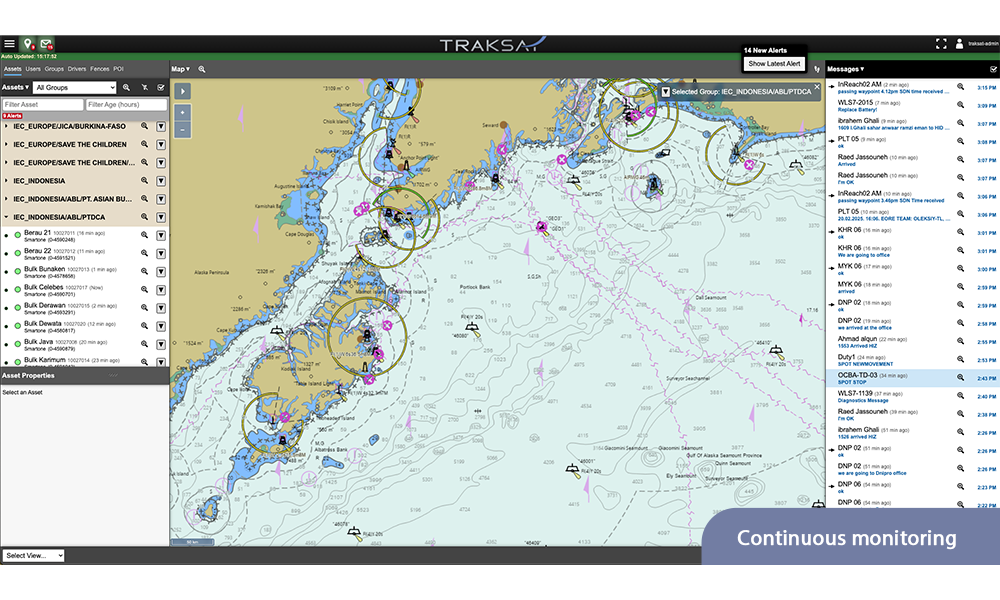This screenshot has width=1000, height=600.
Task: Enter fullscreen mode via top bar icon
Action: pos(940,44)
